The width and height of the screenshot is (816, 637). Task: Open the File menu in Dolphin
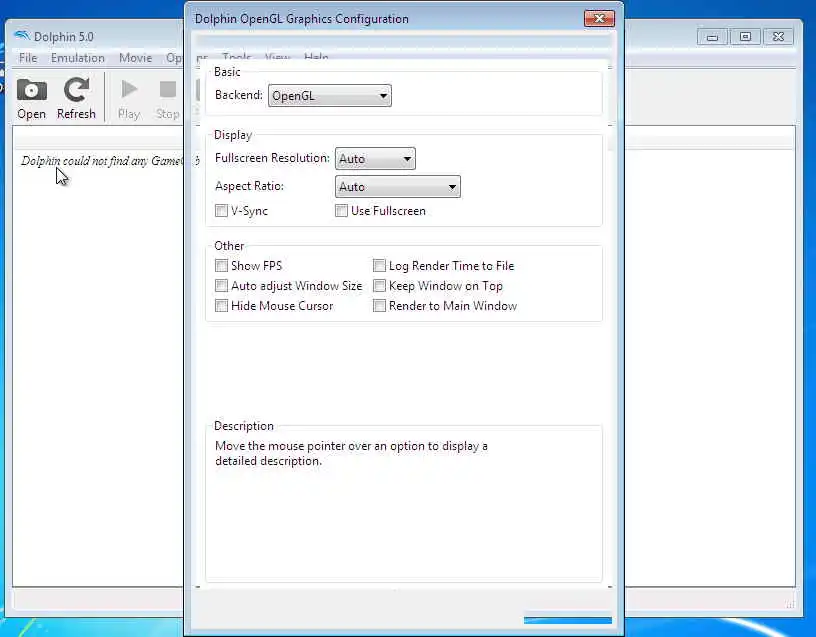click(x=28, y=58)
